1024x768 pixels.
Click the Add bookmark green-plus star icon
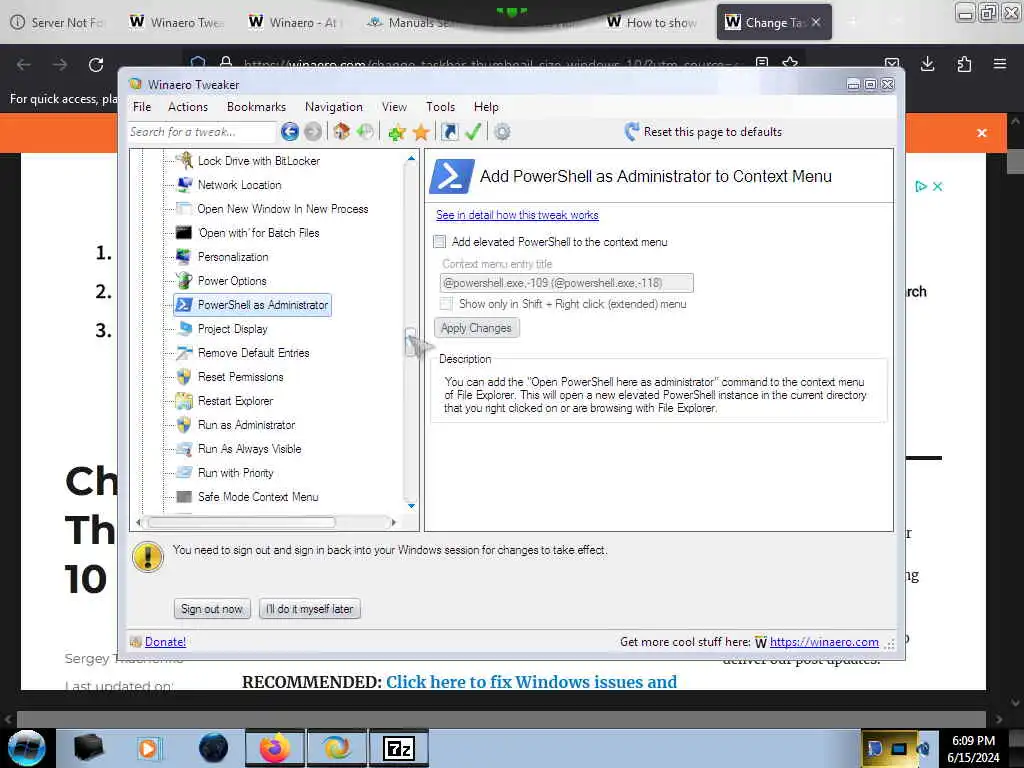[396, 133]
